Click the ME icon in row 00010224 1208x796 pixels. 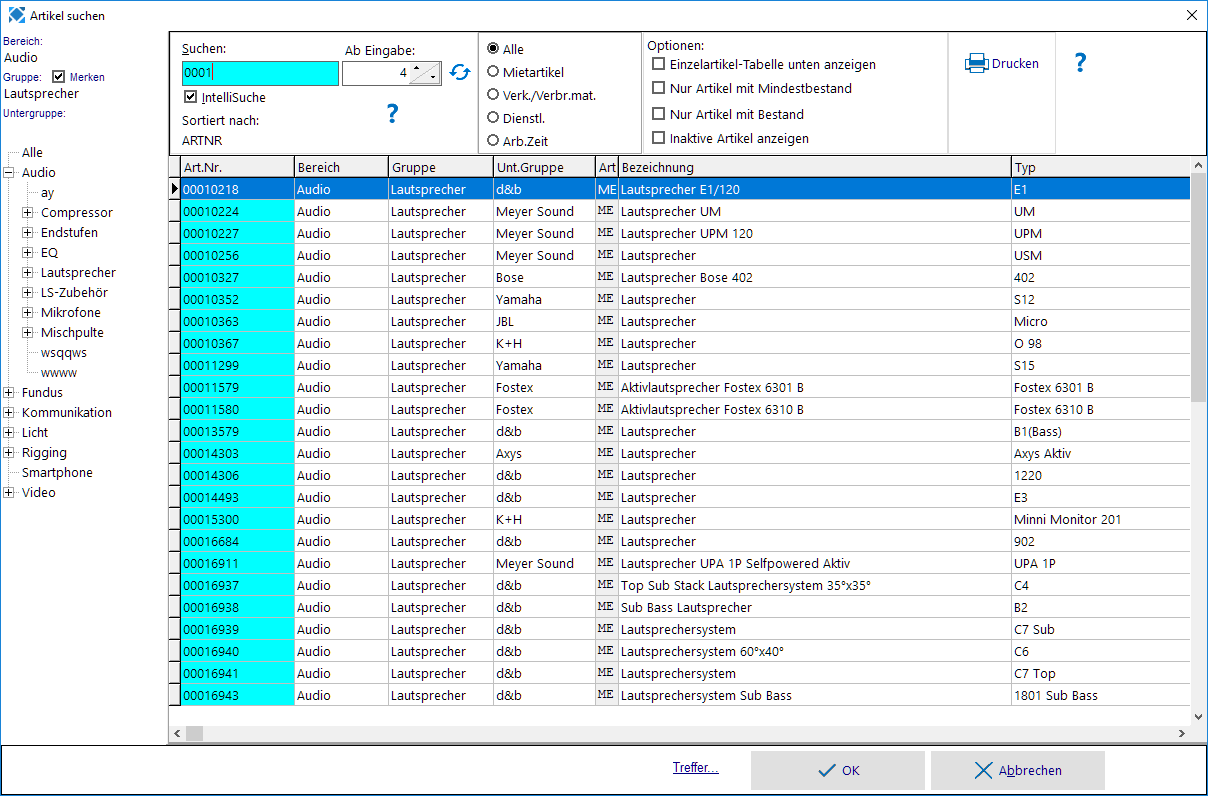605,211
